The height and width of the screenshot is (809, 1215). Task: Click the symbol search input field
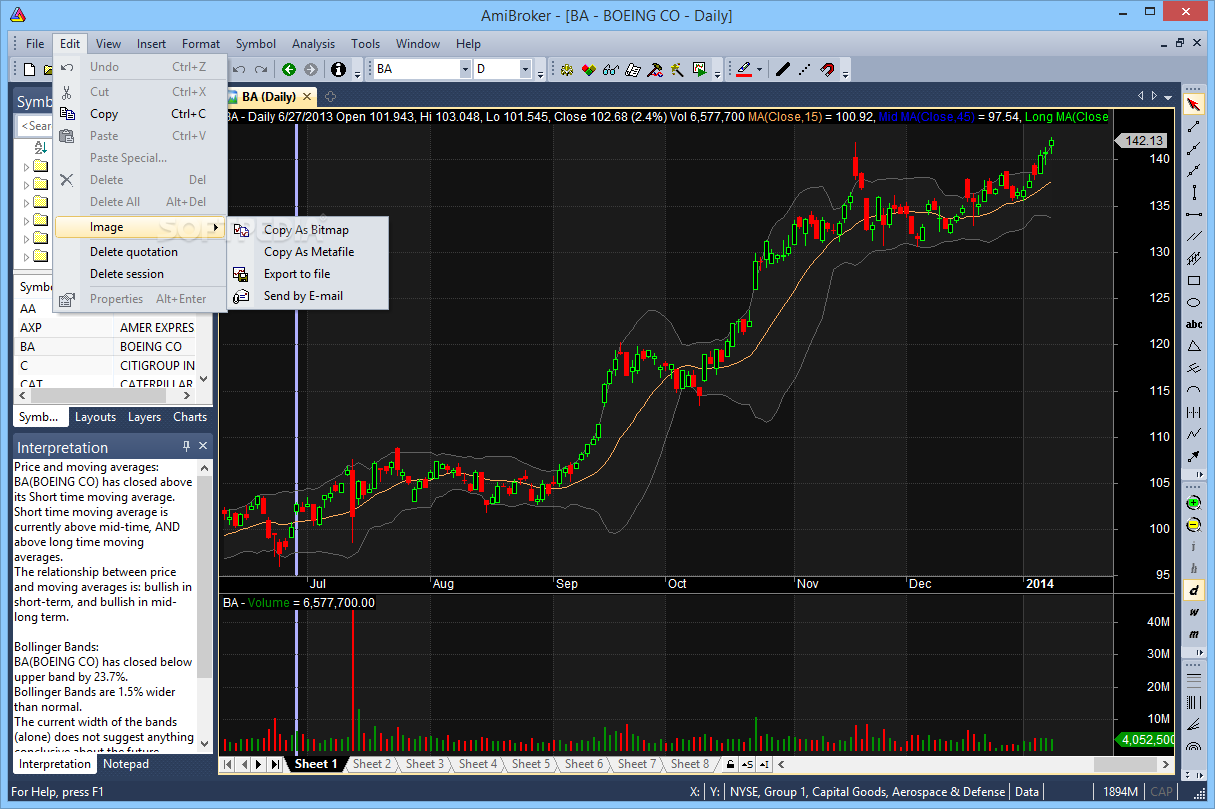pos(36,126)
